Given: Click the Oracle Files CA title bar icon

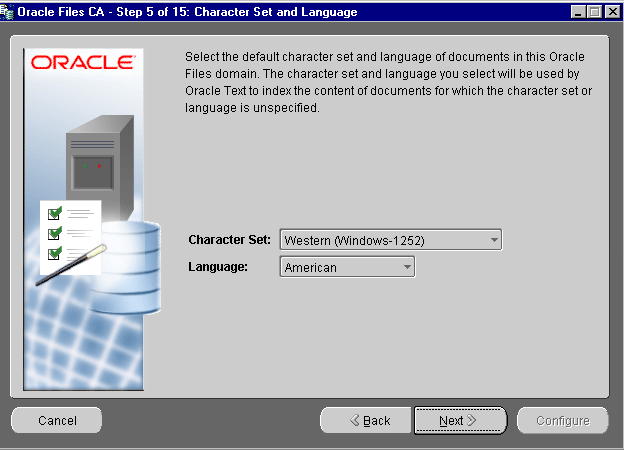Looking at the screenshot, I should pyautogui.click(x=7, y=12).
